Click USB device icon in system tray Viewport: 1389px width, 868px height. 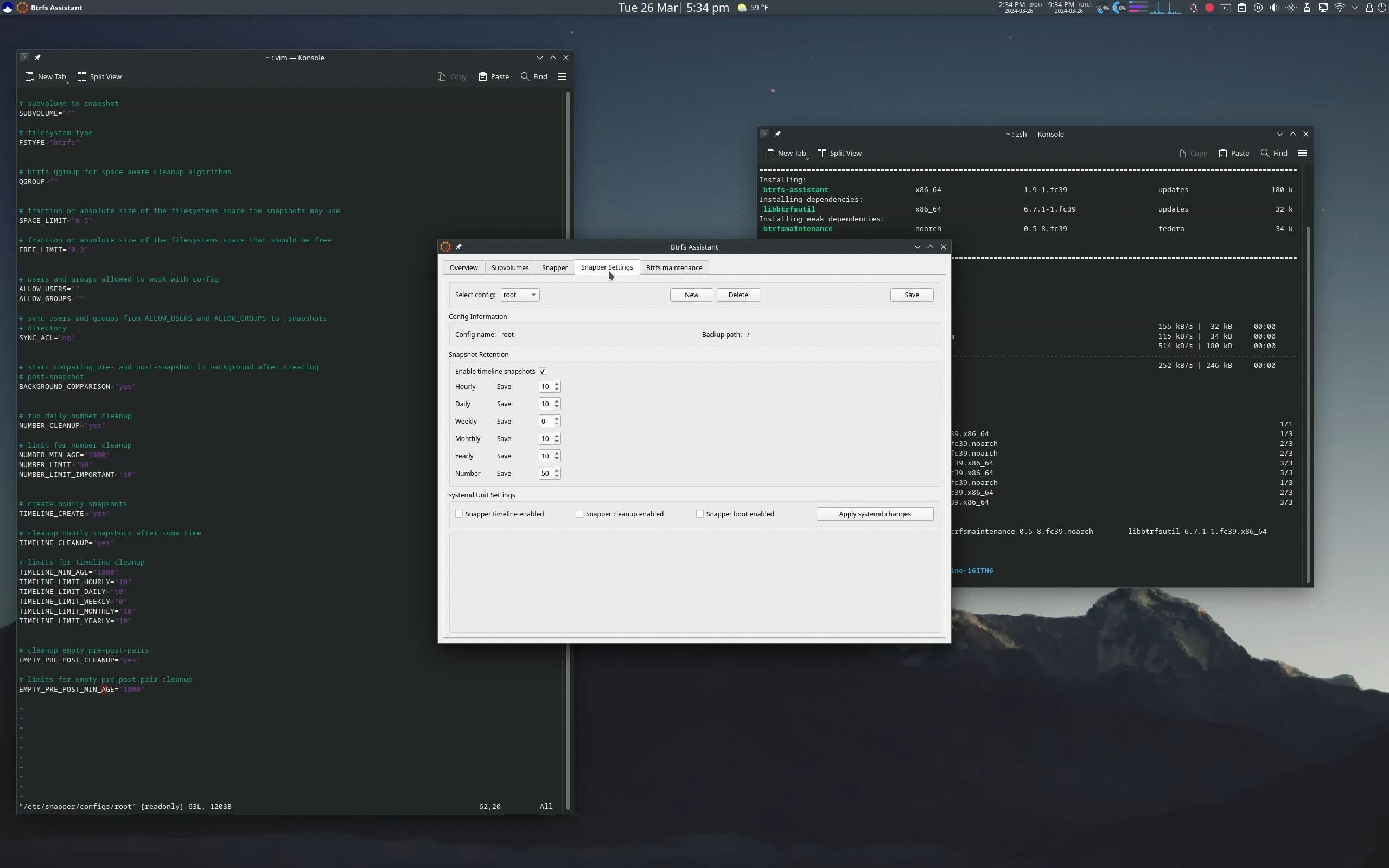tap(1307, 8)
